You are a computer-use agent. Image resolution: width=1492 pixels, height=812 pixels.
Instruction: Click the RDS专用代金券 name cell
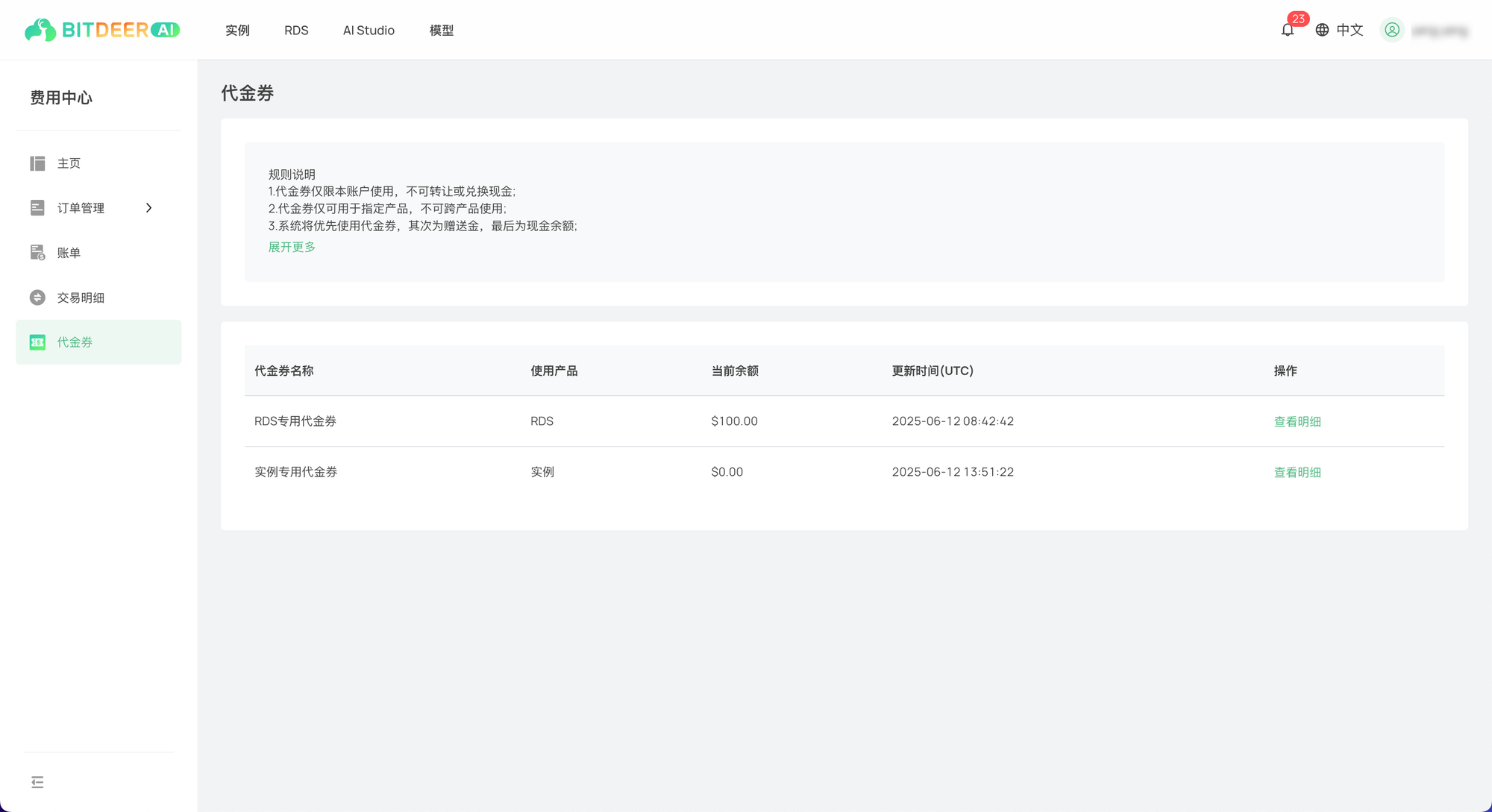coord(295,421)
